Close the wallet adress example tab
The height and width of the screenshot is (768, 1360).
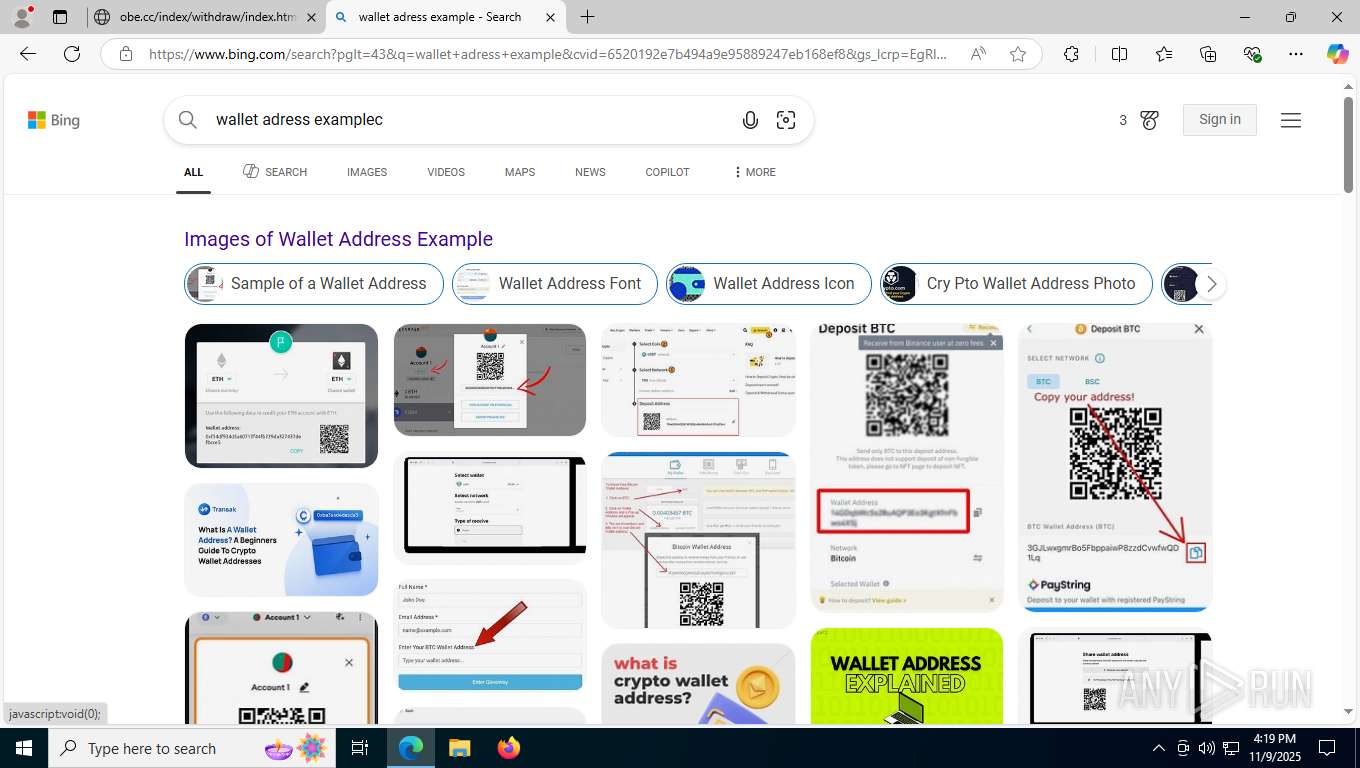click(551, 17)
